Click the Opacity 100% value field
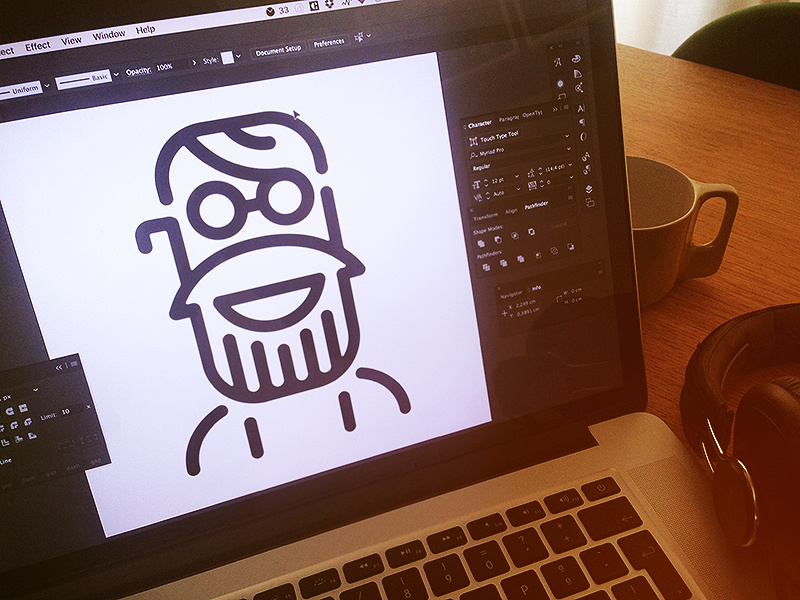800x600 pixels. [x=171, y=66]
